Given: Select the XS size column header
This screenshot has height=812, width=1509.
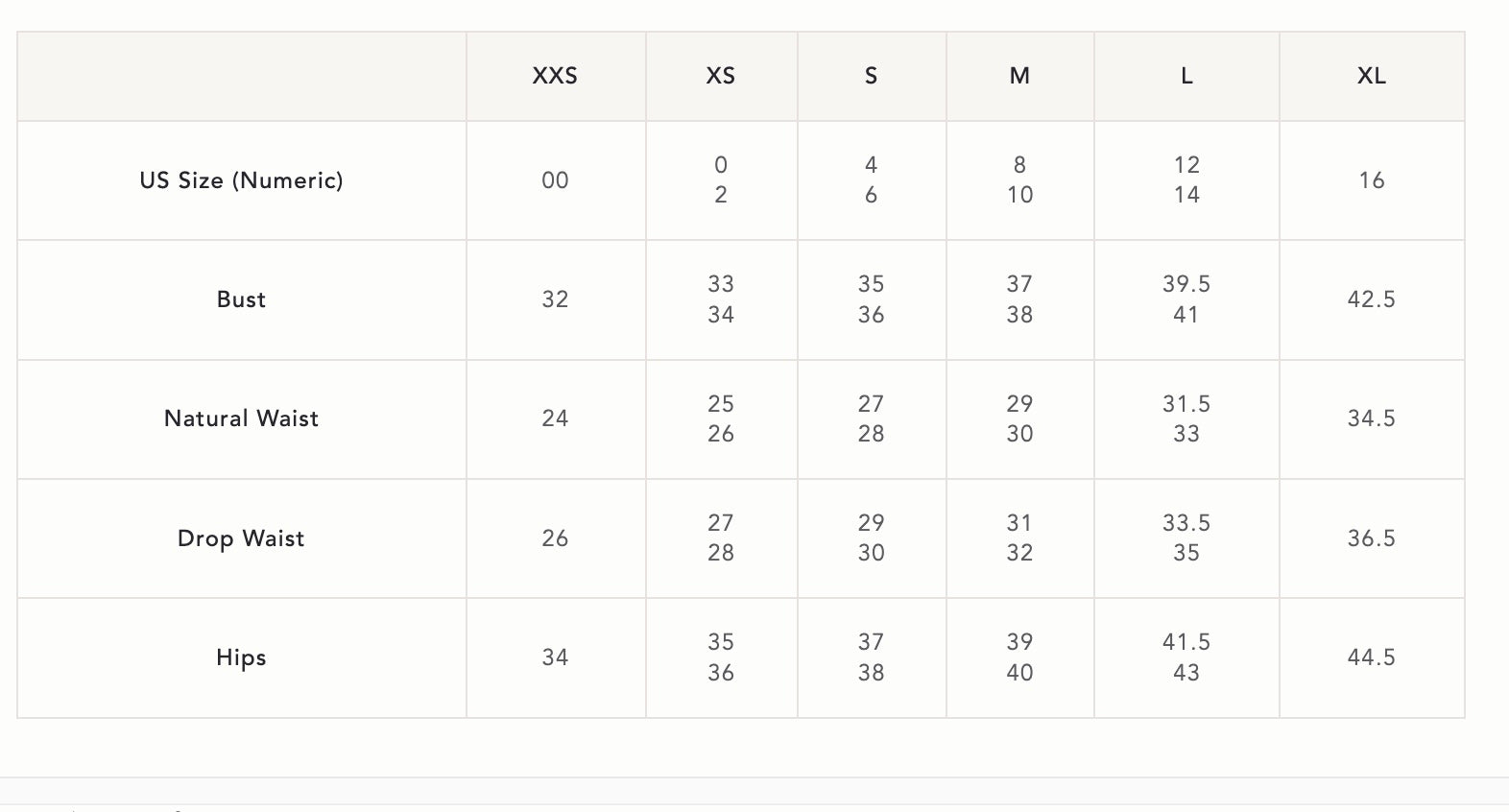Looking at the screenshot, I should (721, 76).
